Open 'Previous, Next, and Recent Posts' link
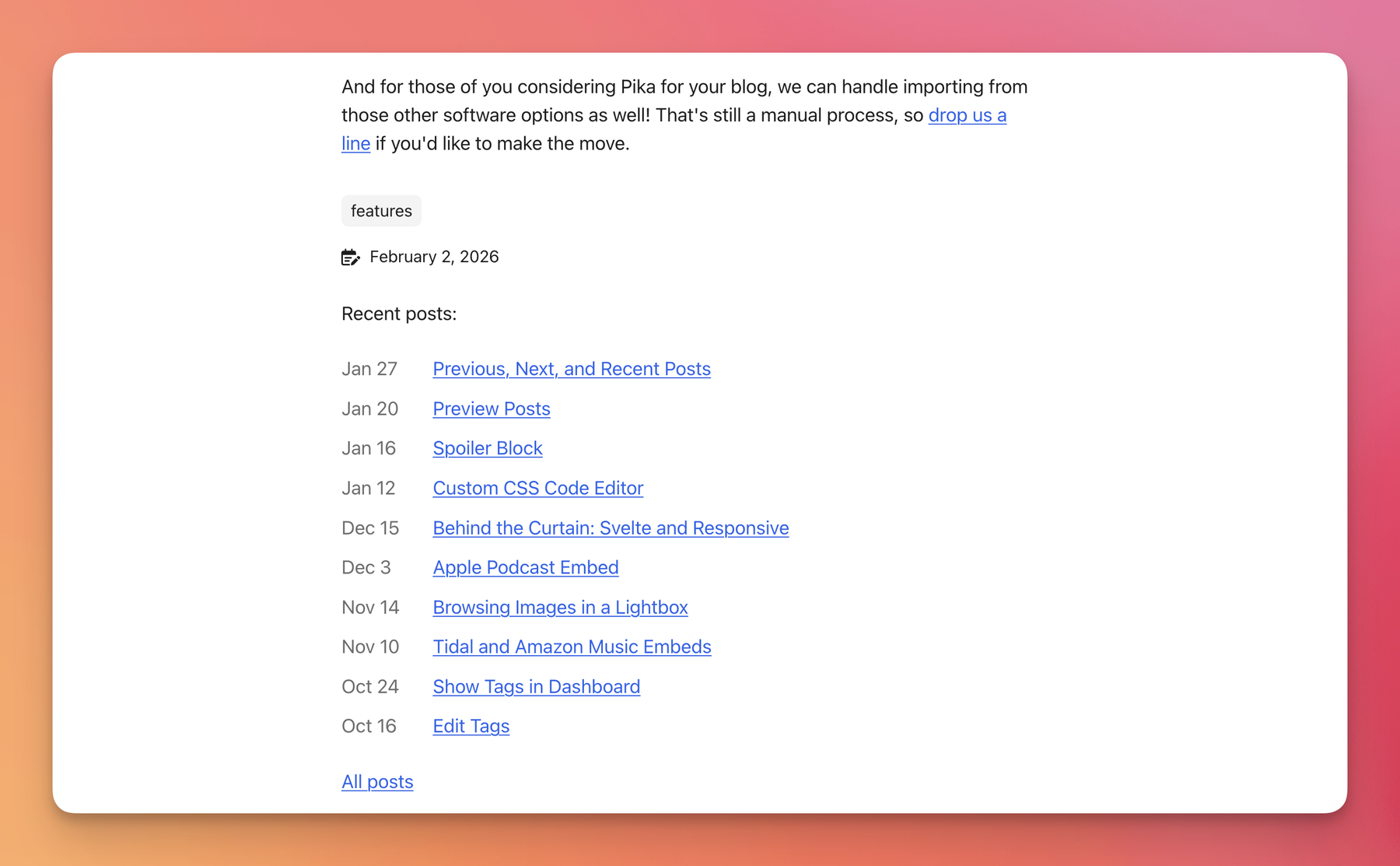 (x=571, y=369)
